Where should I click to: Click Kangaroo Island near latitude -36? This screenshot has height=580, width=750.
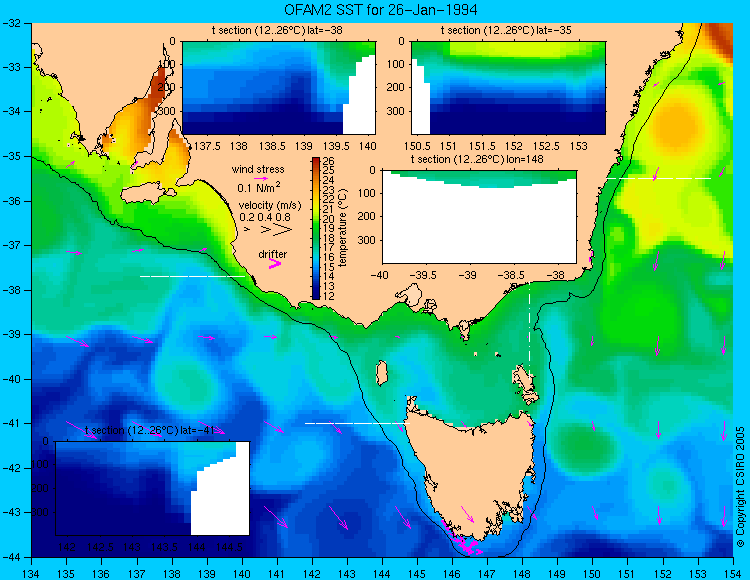(x=148, y=195)
